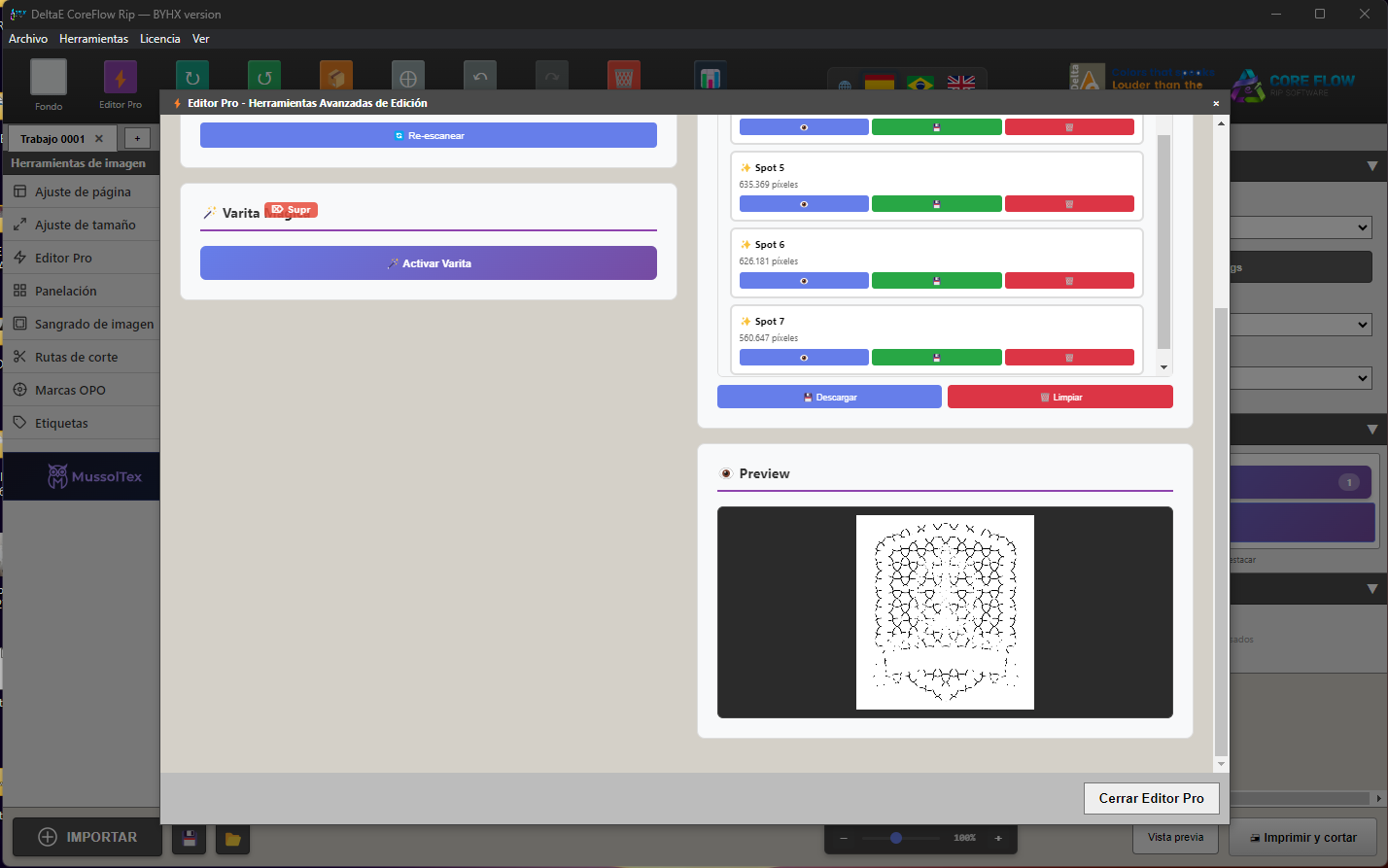
Task: Add a new job tab with plus button
Action: (137, 139)
